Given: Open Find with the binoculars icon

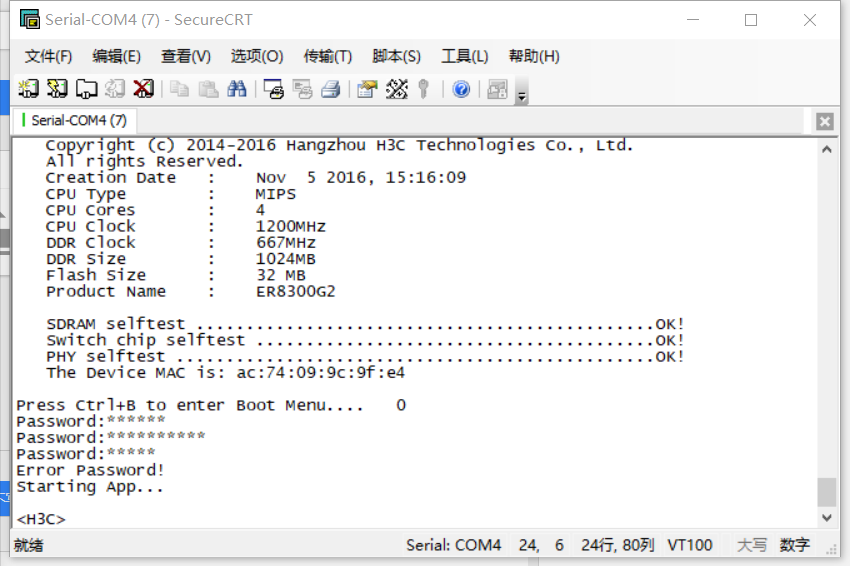Looking at the screenshot, I should coord(237,88).
